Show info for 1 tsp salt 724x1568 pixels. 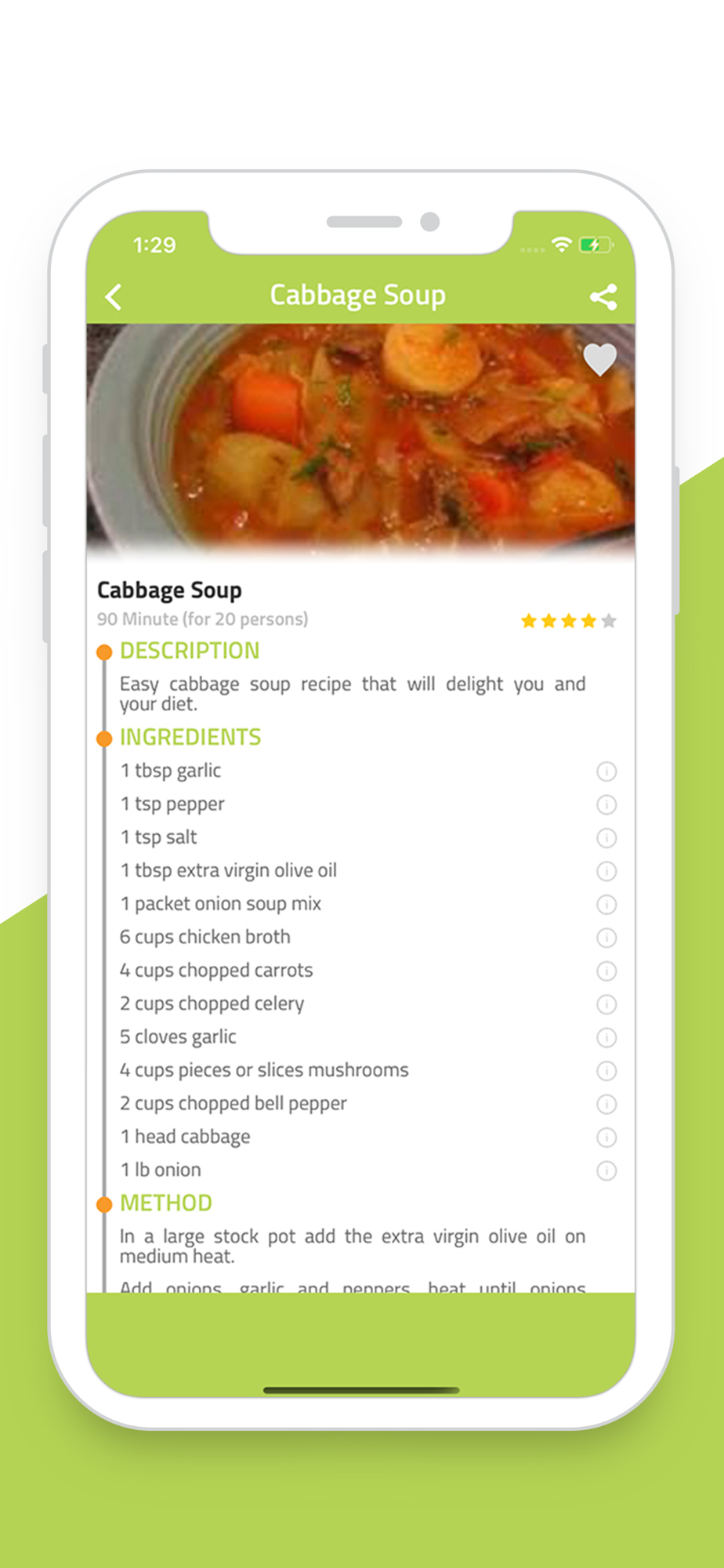606,838
